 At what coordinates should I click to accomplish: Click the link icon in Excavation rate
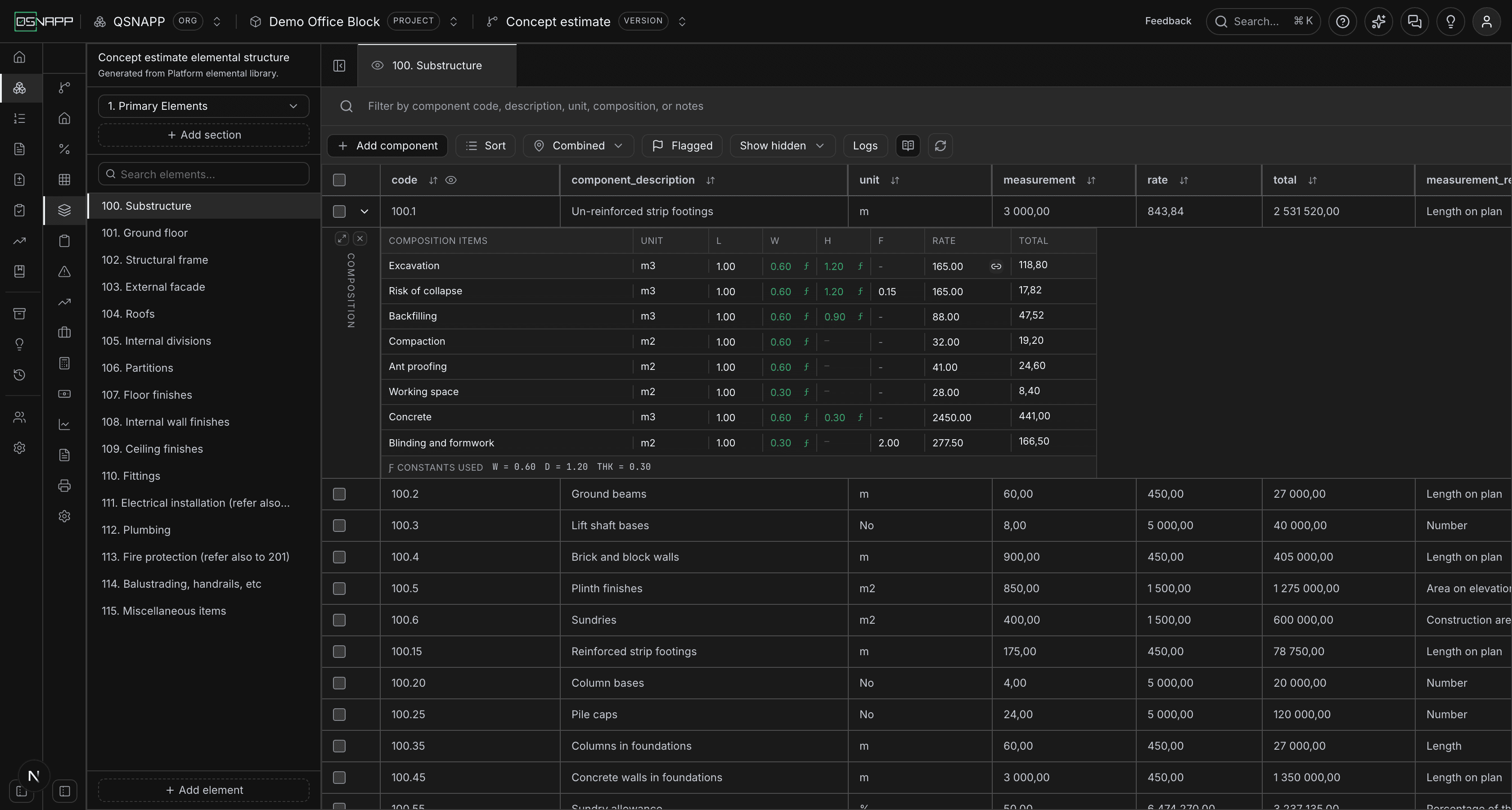pos(996,266)
